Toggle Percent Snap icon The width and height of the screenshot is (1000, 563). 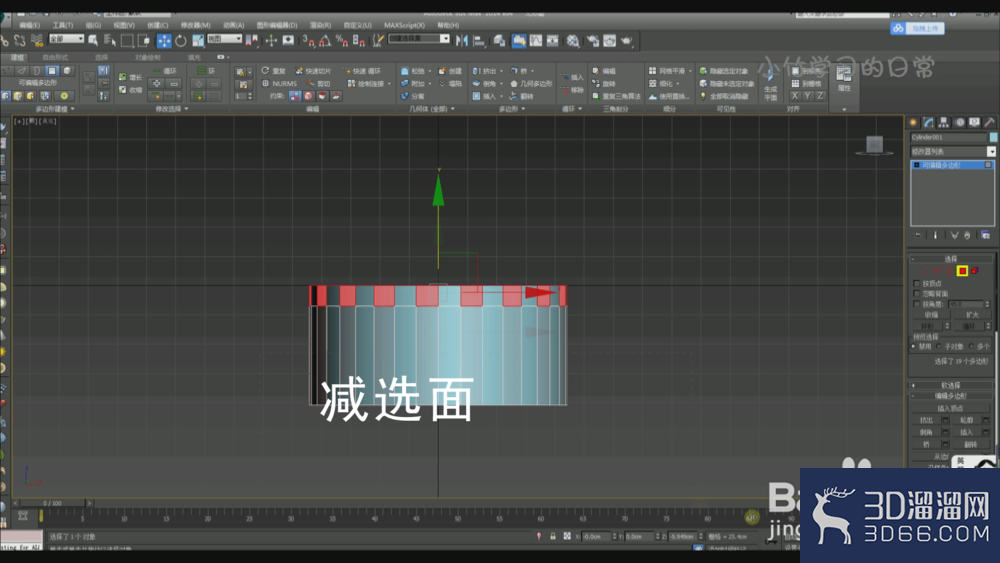click(x=342, y=41)
